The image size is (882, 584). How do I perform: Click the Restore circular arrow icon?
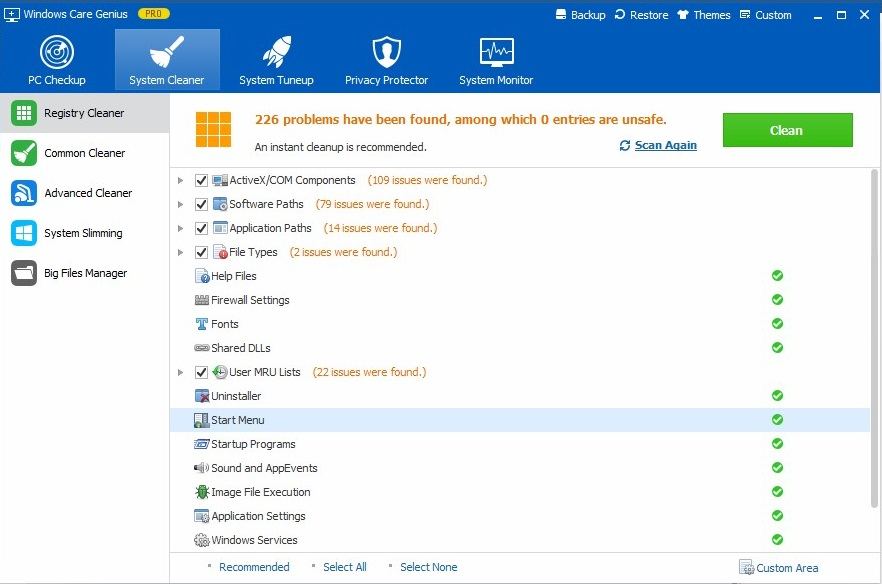(620, 15)
